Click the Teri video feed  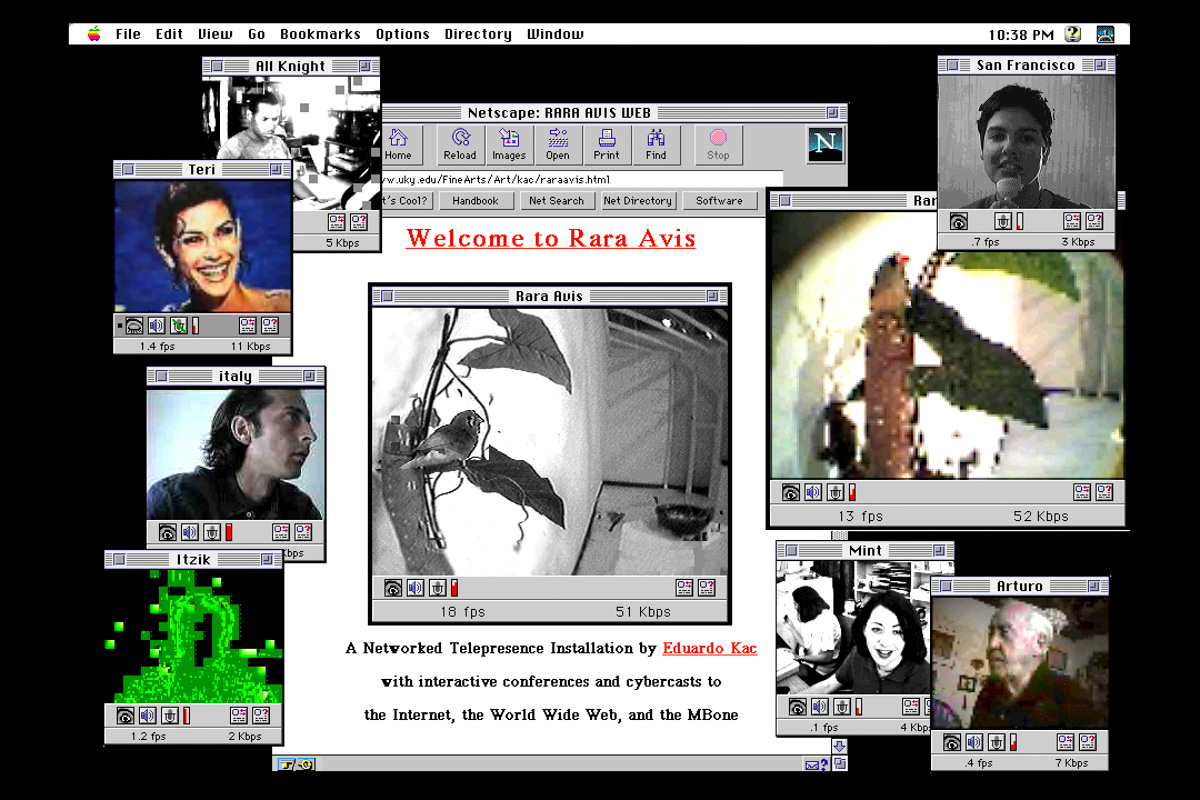(x=203, y=246)
